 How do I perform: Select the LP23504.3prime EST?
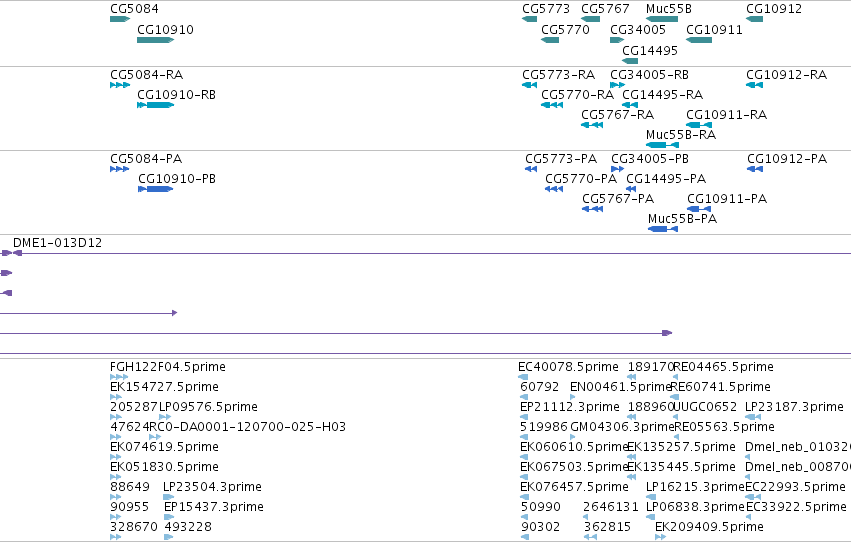tap(169, 497)
